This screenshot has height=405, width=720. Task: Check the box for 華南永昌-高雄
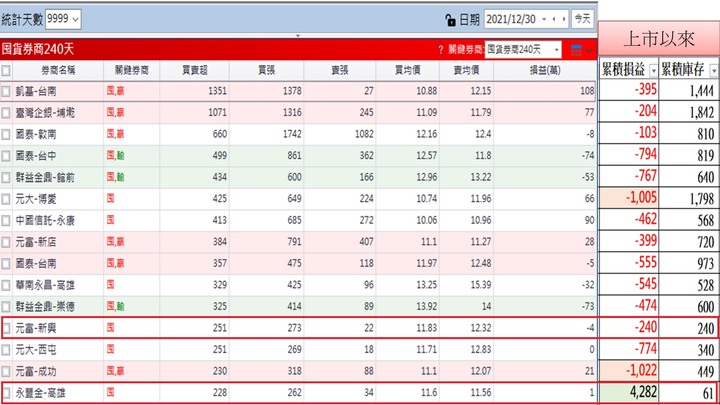tap(6, 286)
